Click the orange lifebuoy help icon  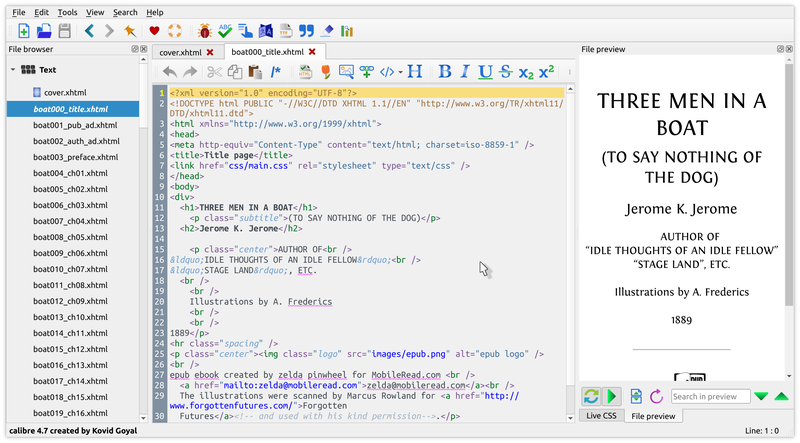pyautogui.click(x=175, y=31)
